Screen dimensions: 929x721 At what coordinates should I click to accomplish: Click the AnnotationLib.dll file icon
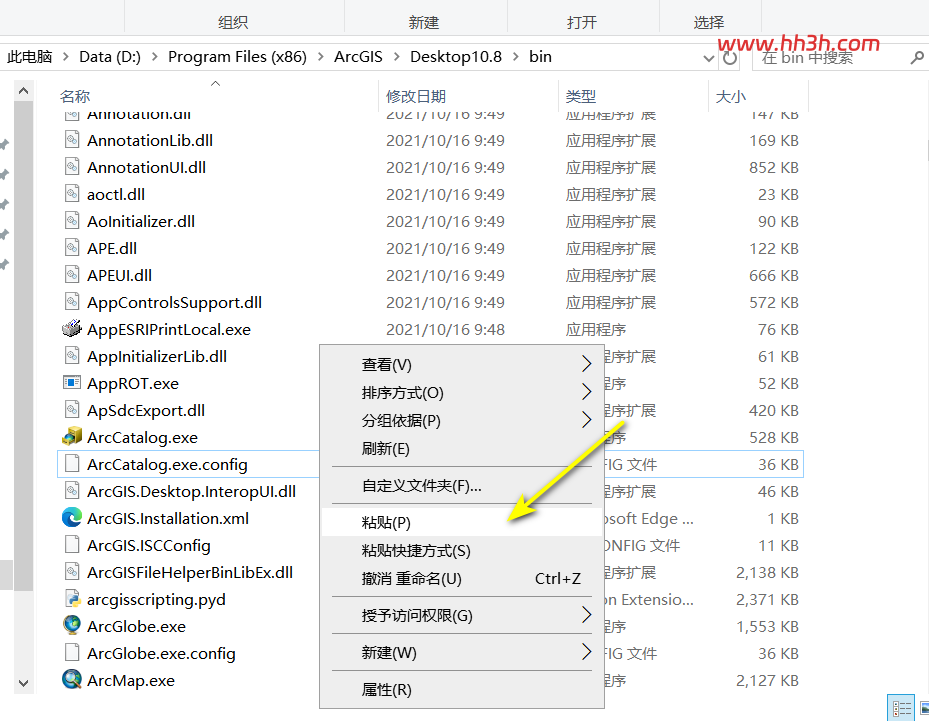(72, 140)
